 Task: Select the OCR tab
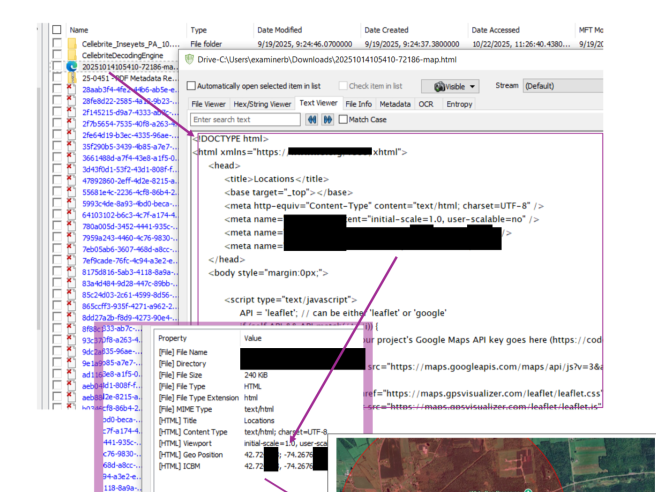tap(427, 103)
